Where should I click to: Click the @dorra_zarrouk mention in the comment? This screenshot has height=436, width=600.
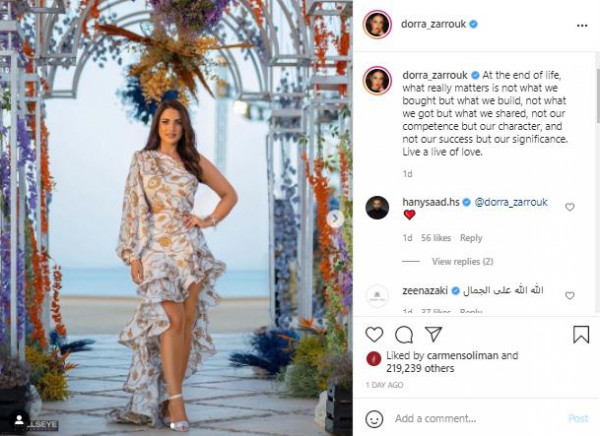pyautogui.click(x=511, y=202)
